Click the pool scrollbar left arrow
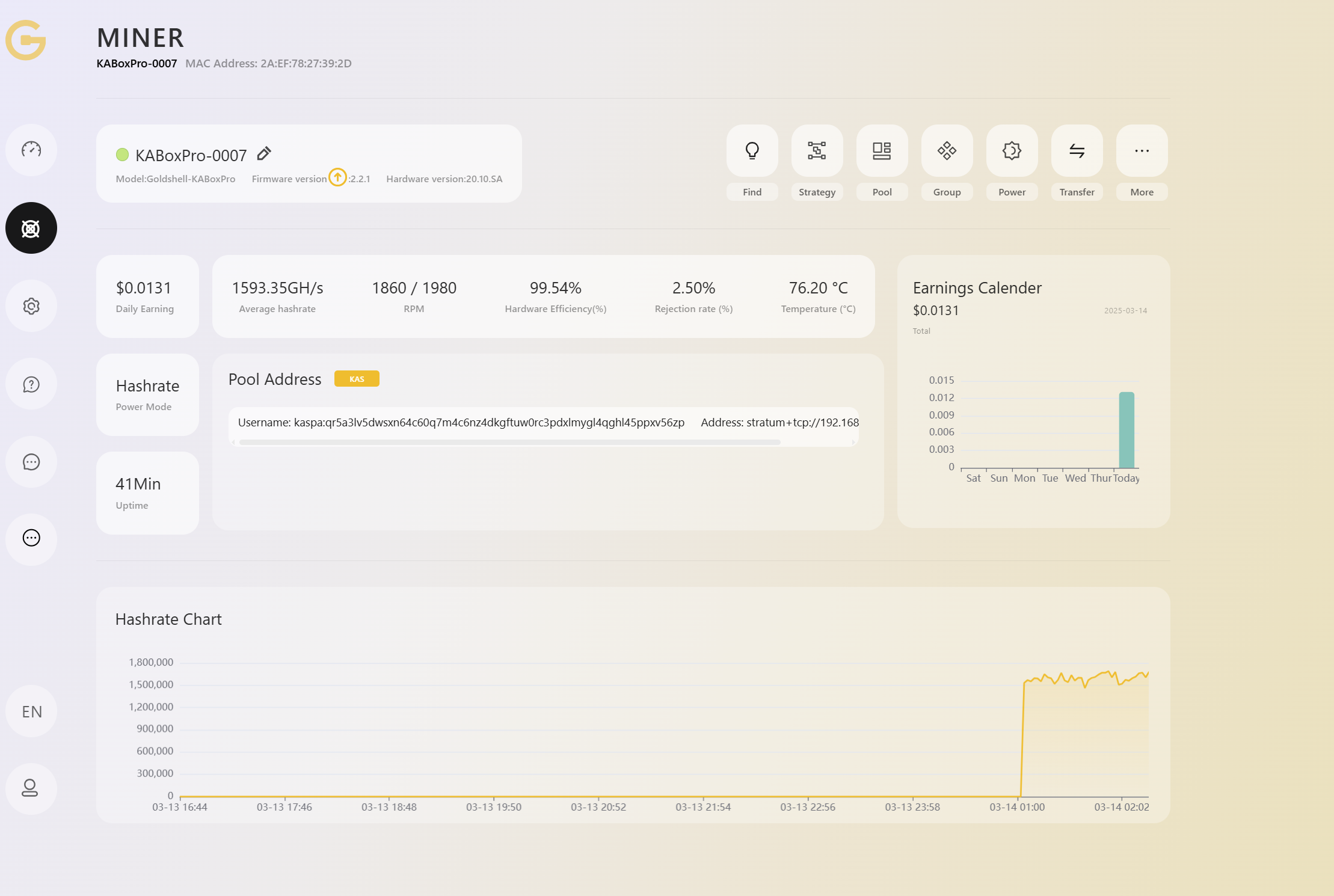 pyautogui.click(x=233, y=443)
